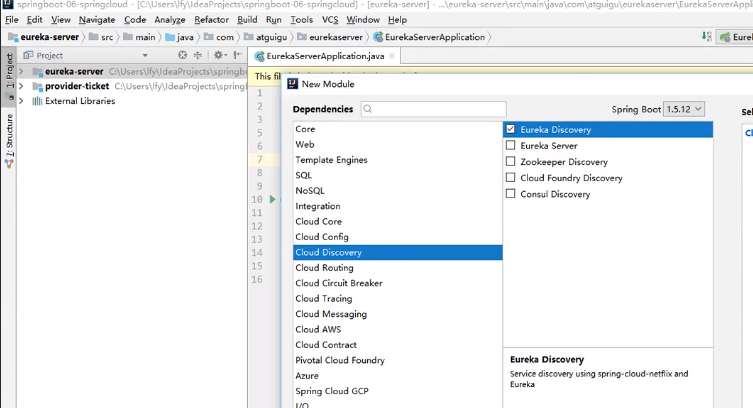Open the VCS menu
Screen dimensions: 753x408
click(x=330, y=20)
